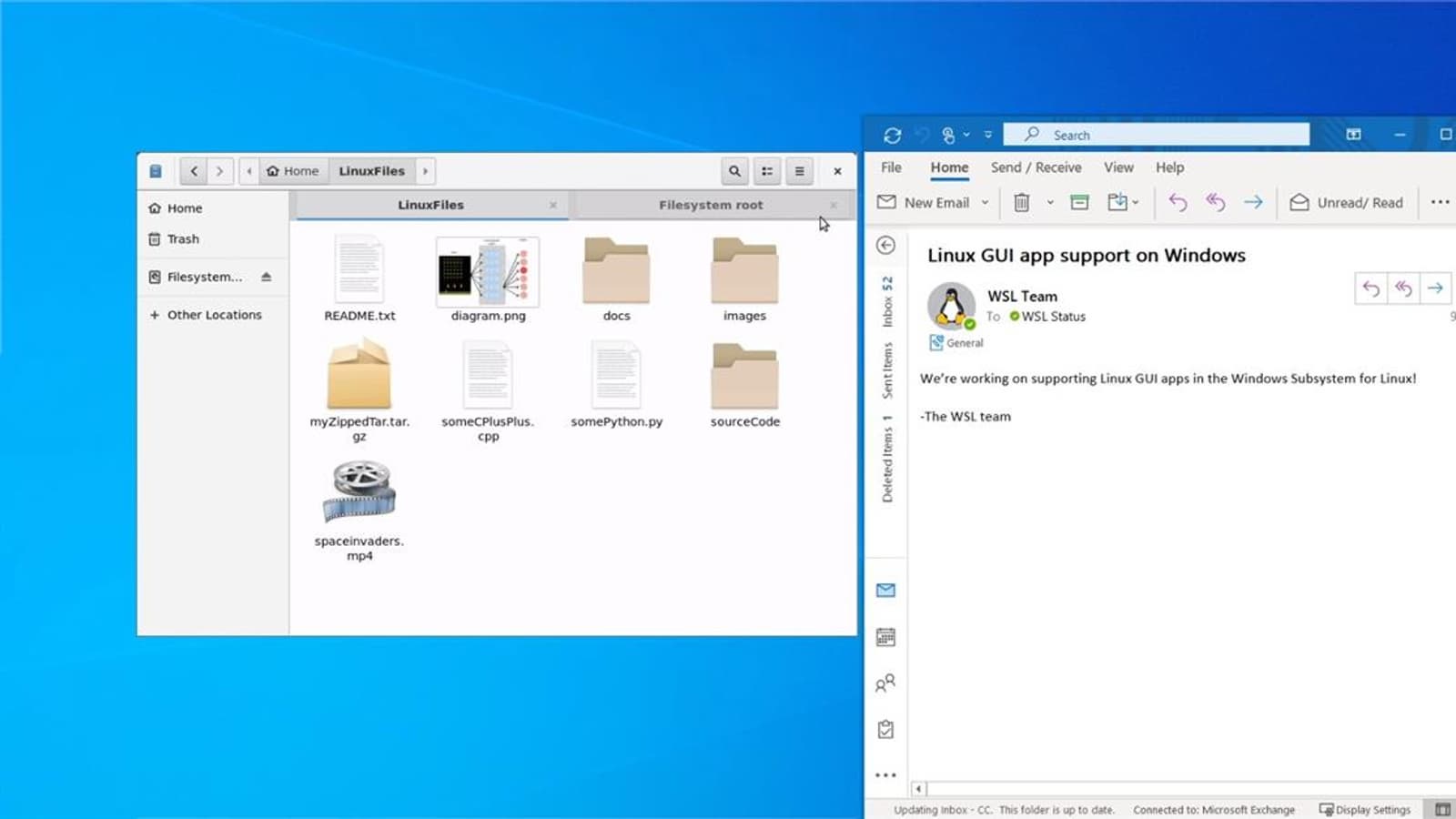Open the Help ribbon tab
The height and width of the screenshot is (819, 1456).
point(1169,167)
